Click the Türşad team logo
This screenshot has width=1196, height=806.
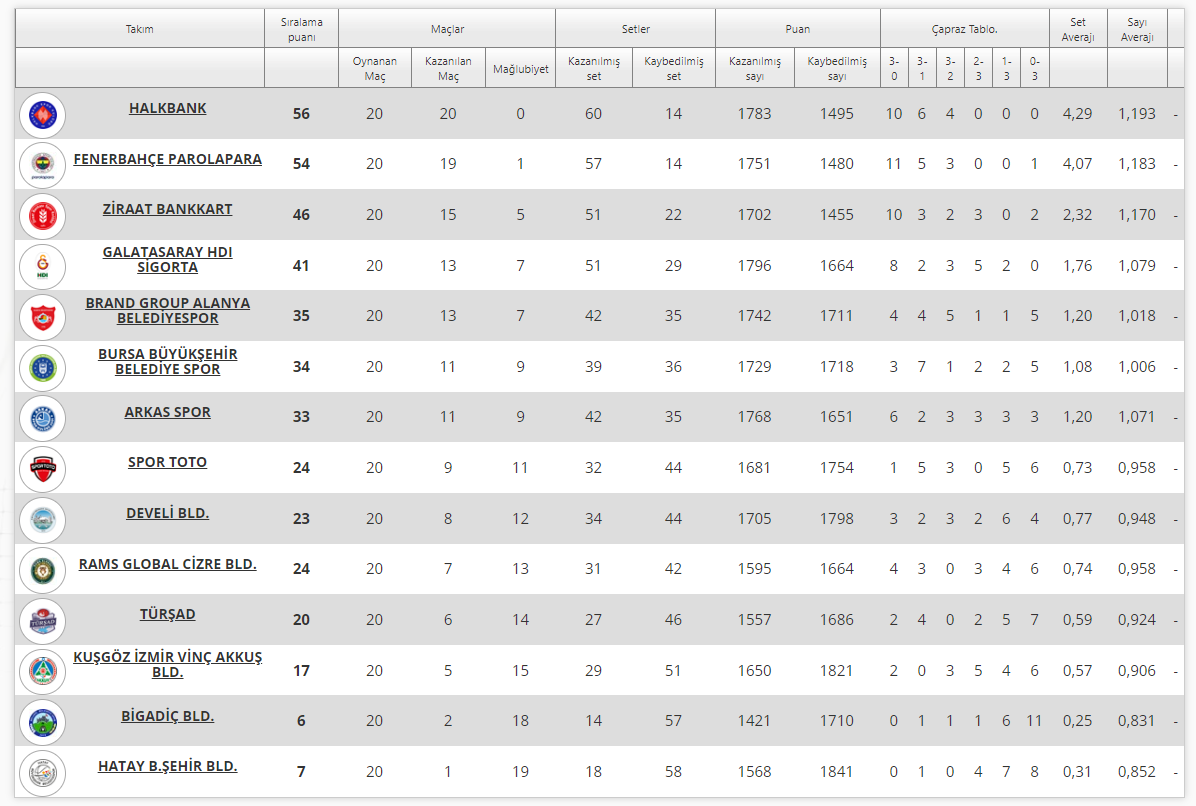42,621
